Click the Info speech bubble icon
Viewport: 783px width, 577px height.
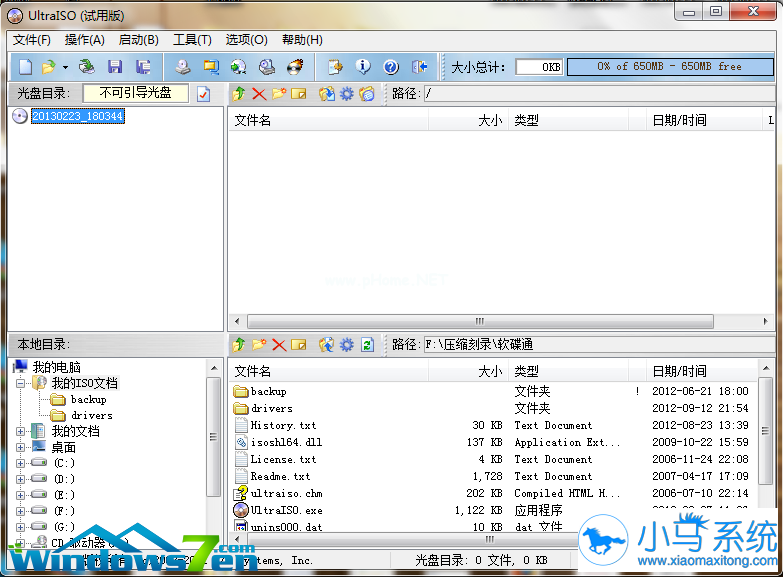click(363, 66)
